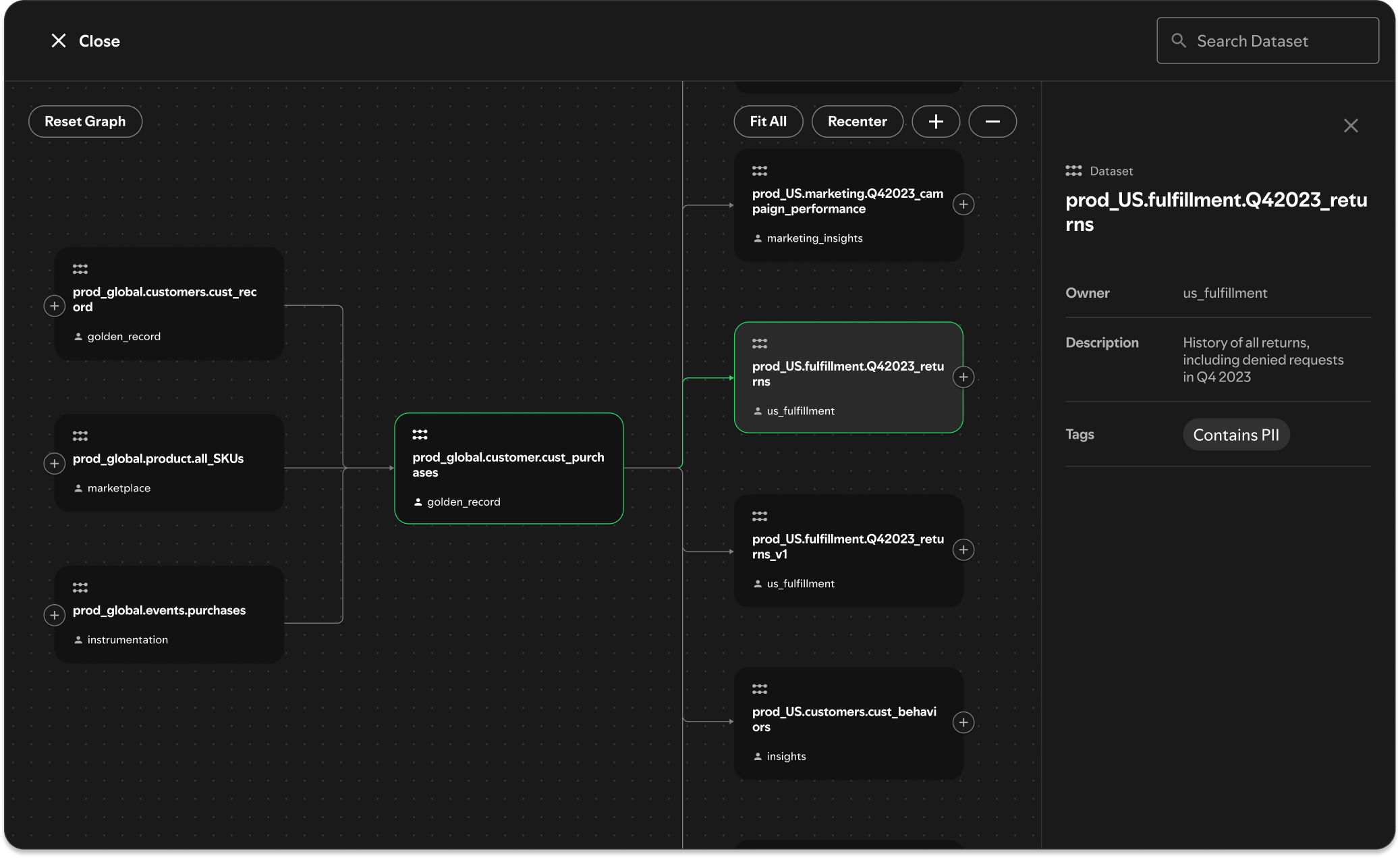Close the dataset details side panel
This screenshot has width=1400, height=858.
pos(1351,126)
